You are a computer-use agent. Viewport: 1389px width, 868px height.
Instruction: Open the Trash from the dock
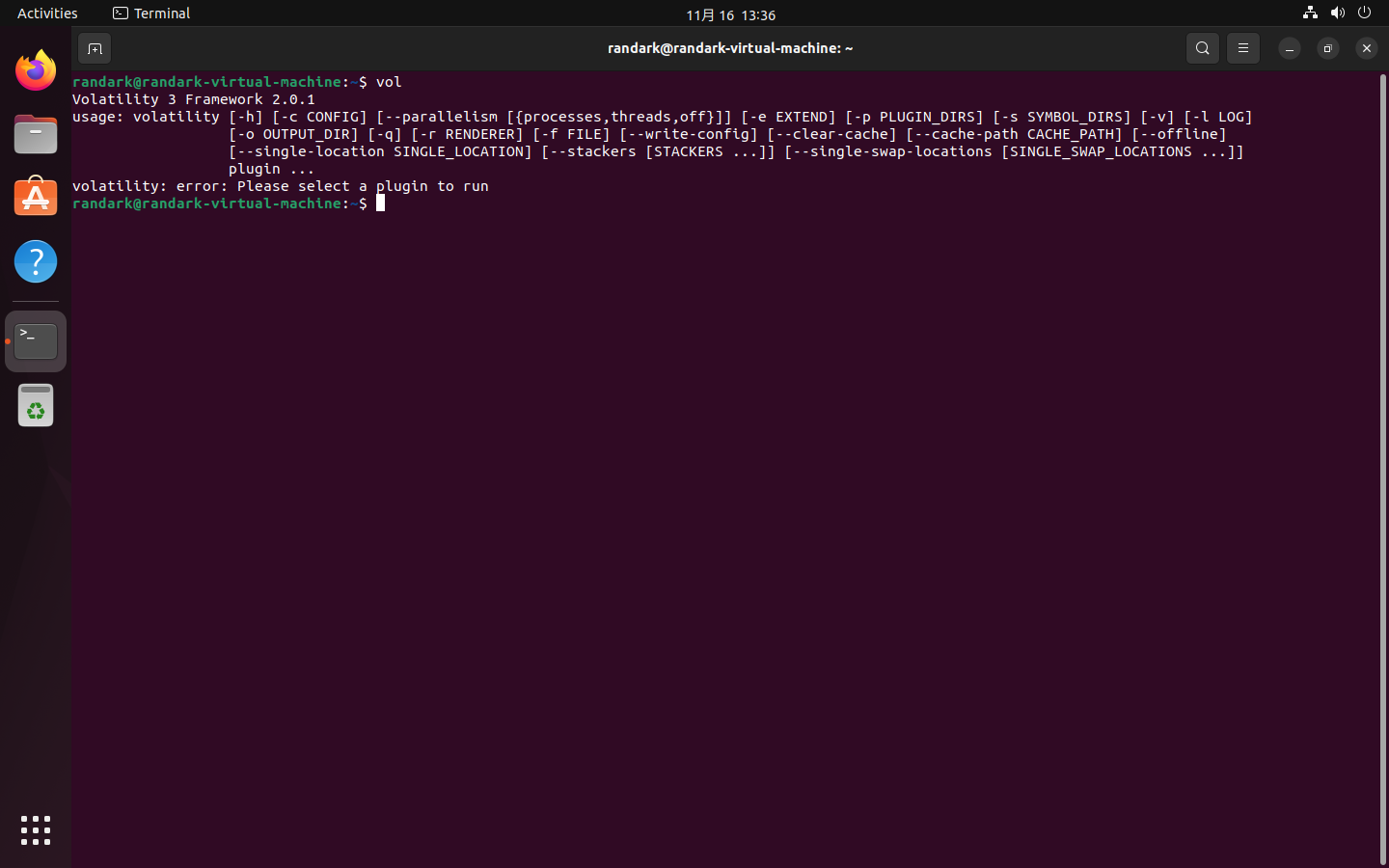tap(36, 405)
